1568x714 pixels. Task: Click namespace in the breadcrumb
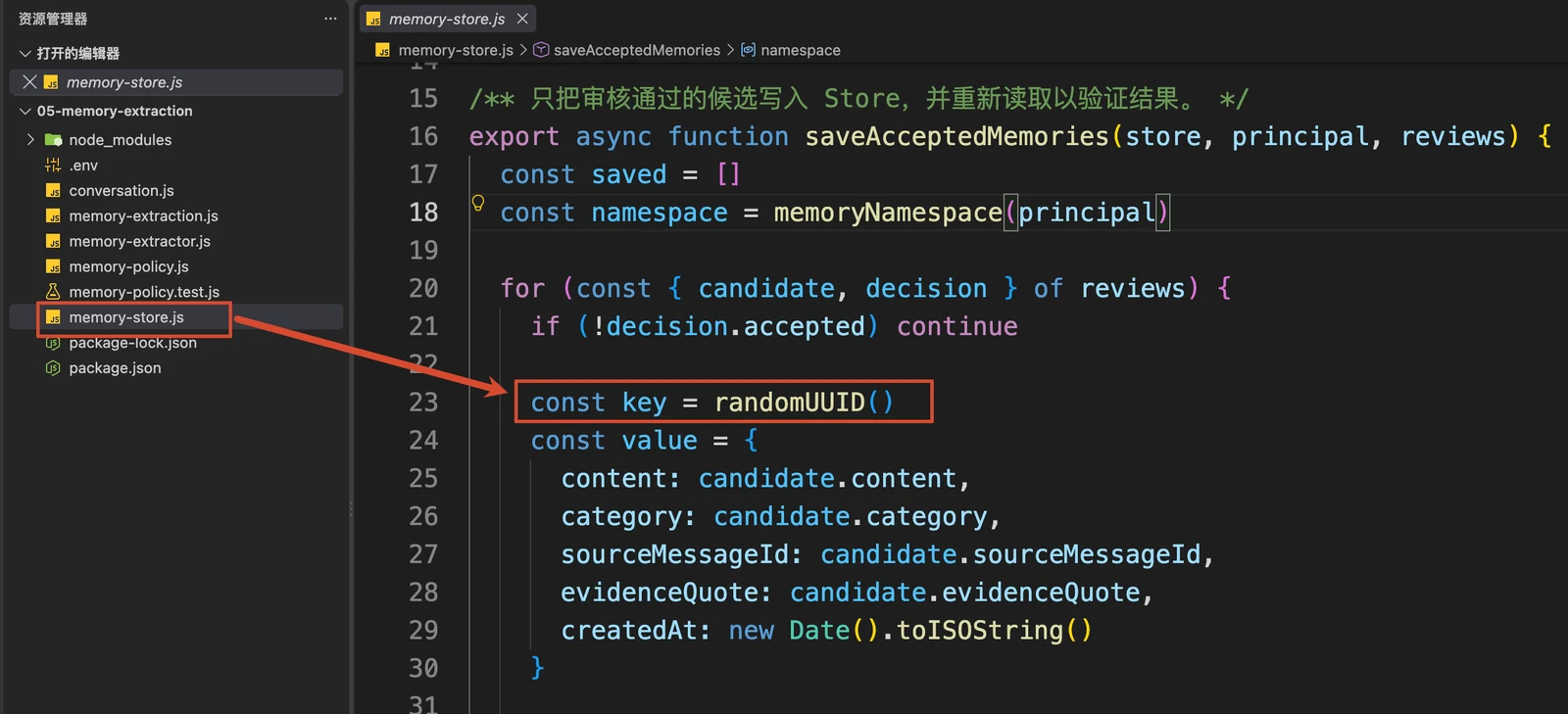coord(801,50)
